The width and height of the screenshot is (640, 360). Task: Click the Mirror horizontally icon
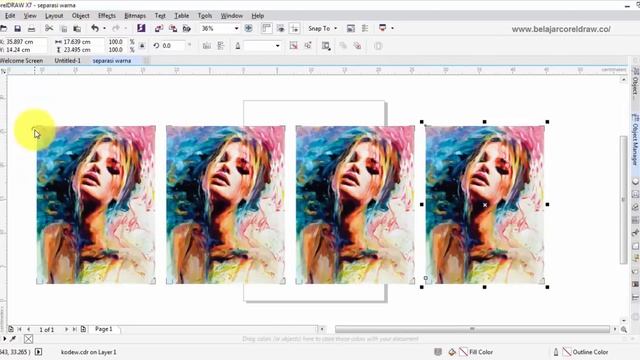[x=207, y=46]
